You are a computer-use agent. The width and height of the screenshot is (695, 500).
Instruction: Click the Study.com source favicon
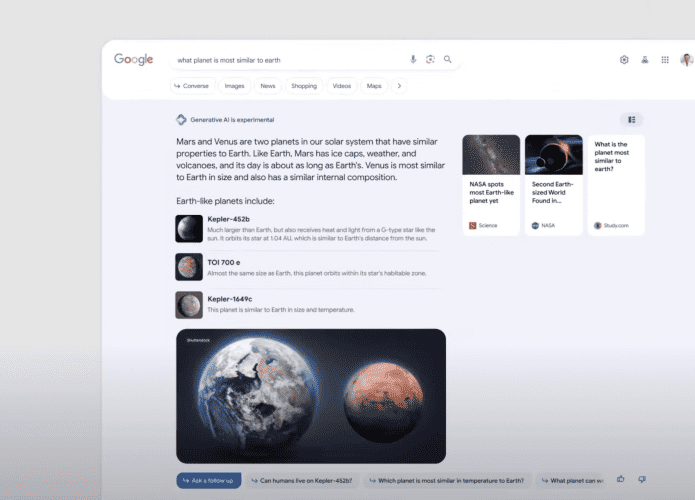pyautogui.click(x=597, y=226)
